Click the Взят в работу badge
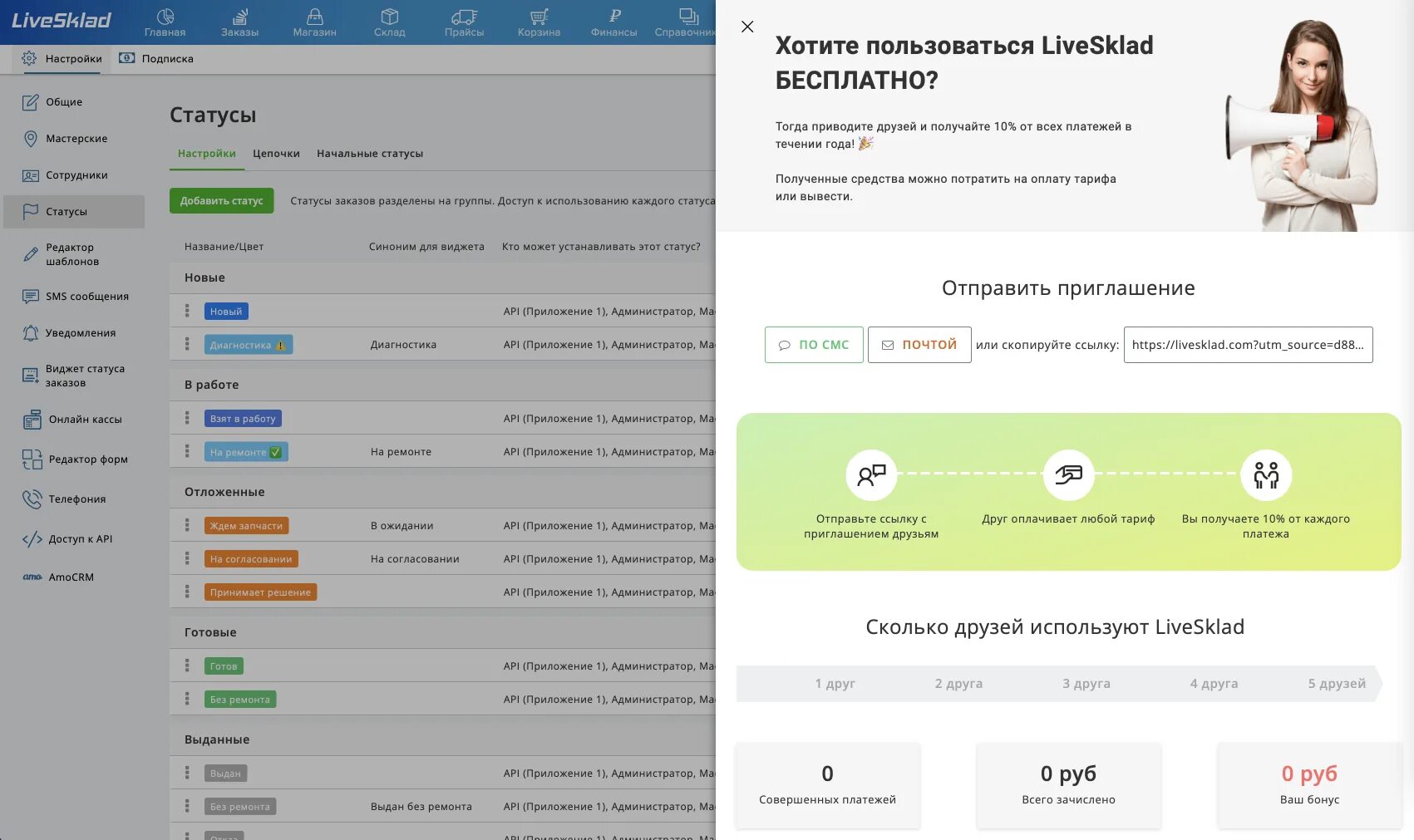The height and width of the screenshot is (840, 1414). 243,419
